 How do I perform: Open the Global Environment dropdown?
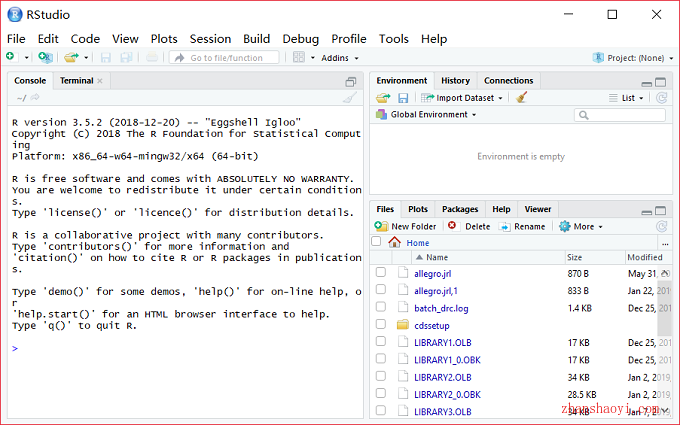426,114
